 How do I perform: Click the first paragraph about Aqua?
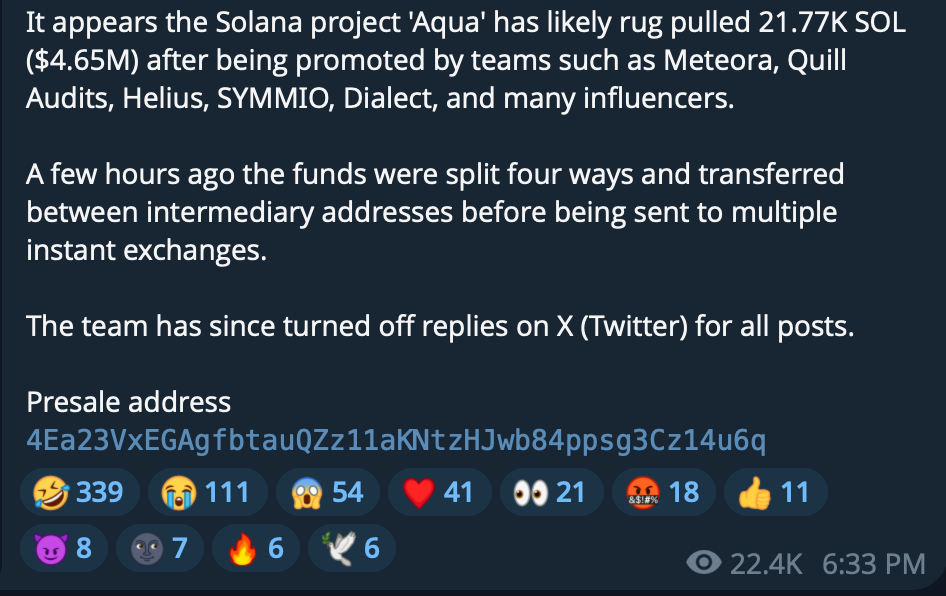(x=466, y=60)
